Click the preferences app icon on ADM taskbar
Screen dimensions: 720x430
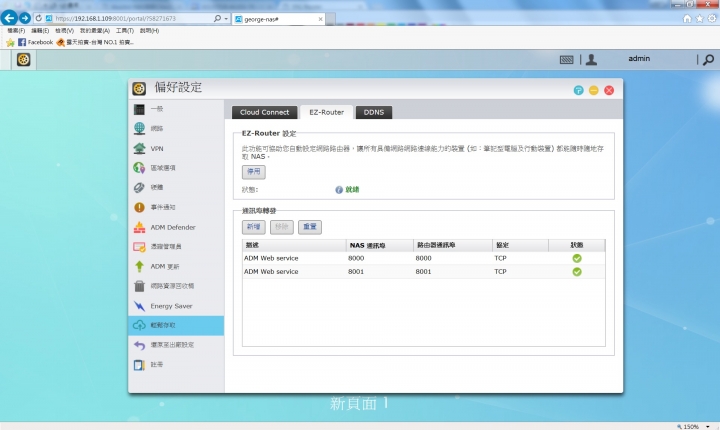coord(23,60)
